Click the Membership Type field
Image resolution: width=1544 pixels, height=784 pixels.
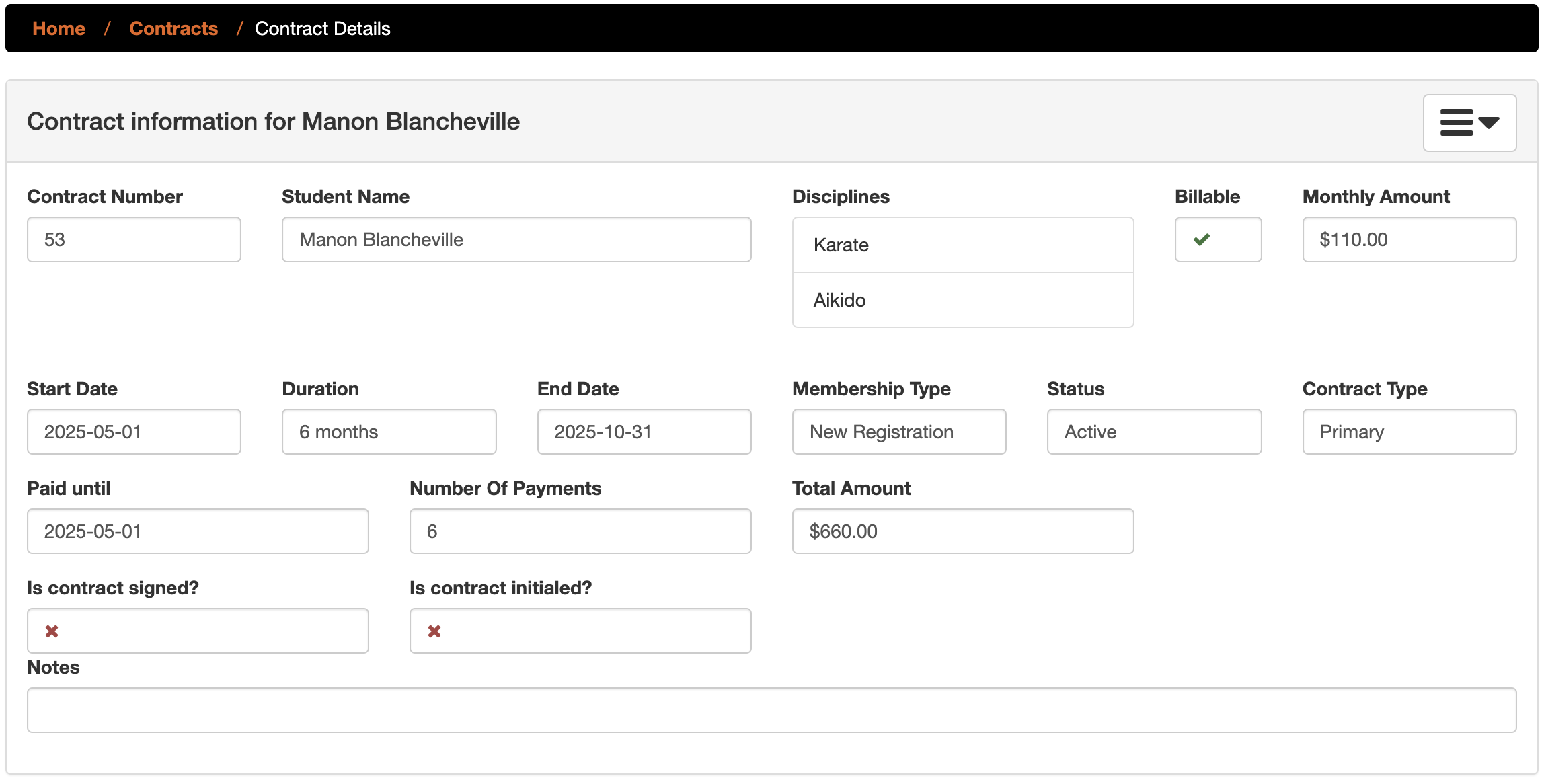point(898,432)
